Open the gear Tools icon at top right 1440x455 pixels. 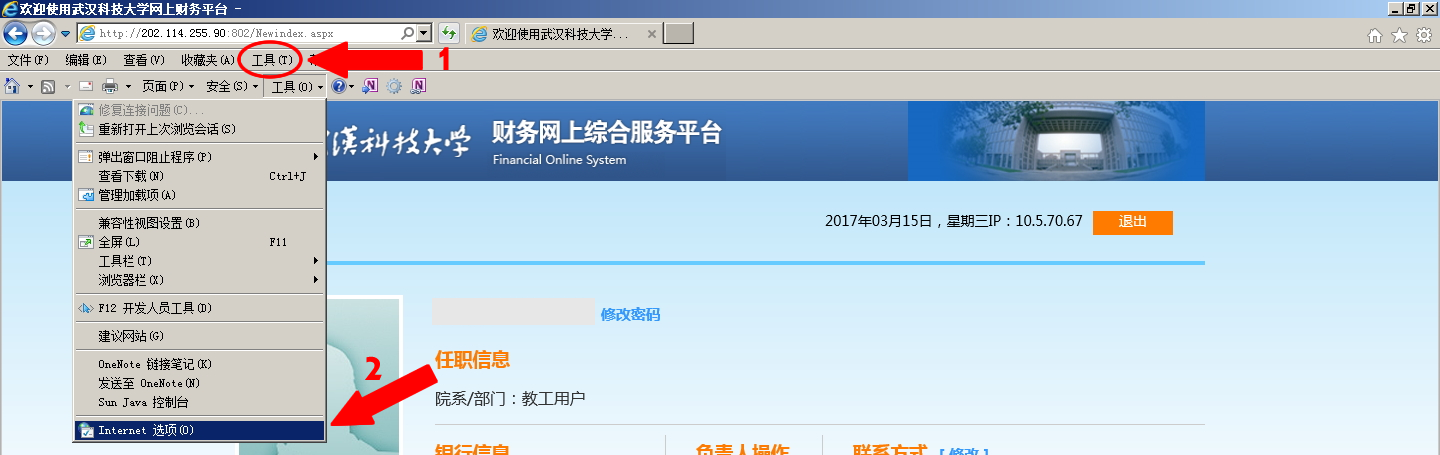(x=1423, y=35)
